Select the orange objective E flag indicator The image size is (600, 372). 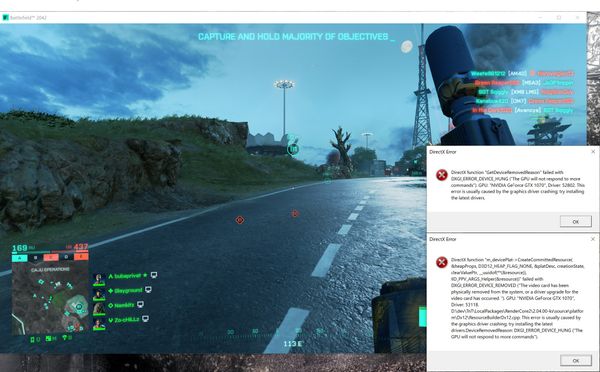(x=81, y=257)
